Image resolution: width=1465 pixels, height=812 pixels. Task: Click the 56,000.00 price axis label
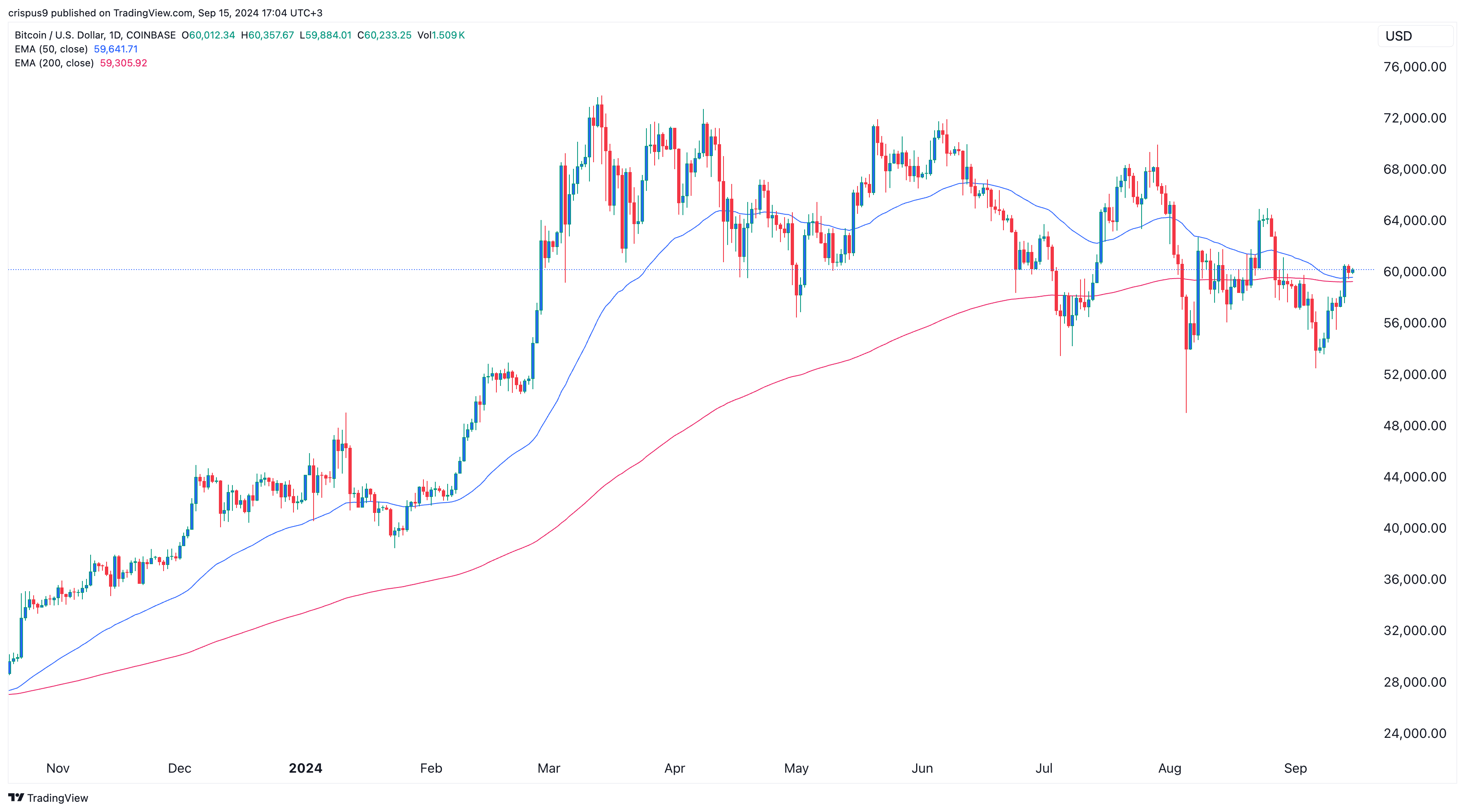[x=1415, y=323]
